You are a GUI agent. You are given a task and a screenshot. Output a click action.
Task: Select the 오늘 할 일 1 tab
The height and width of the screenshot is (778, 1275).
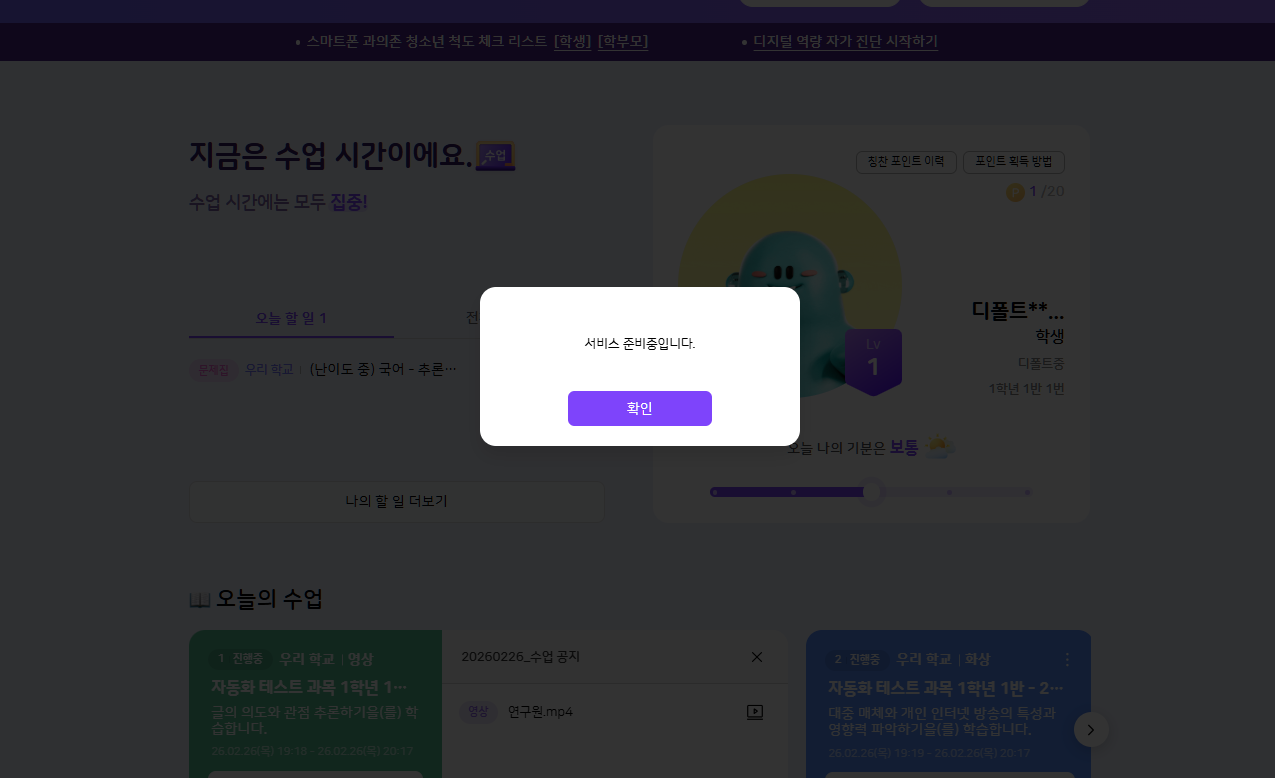coord(291,318)
